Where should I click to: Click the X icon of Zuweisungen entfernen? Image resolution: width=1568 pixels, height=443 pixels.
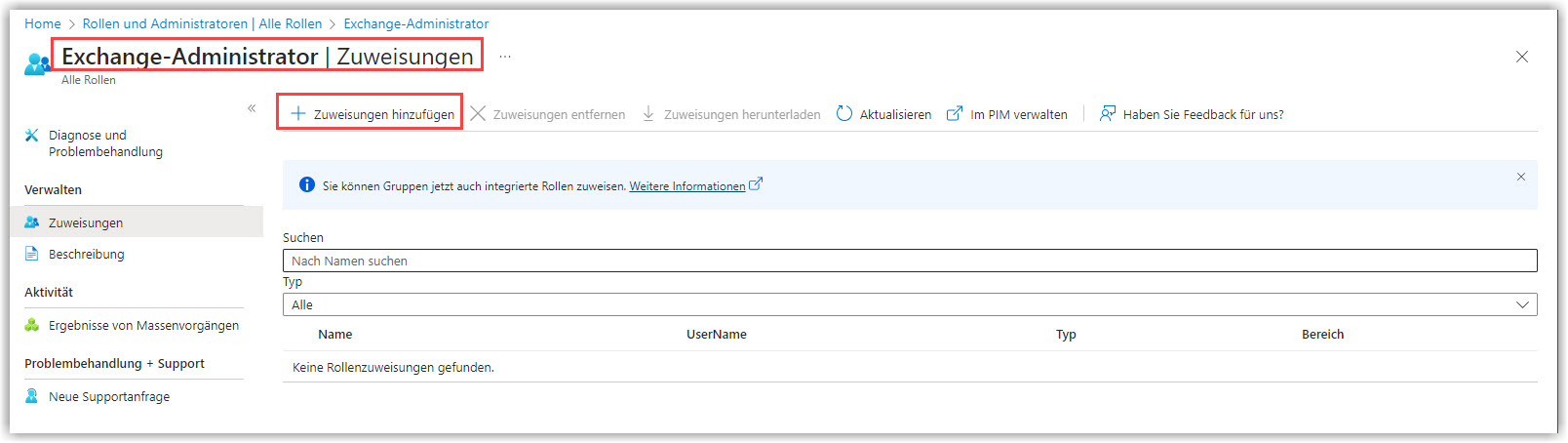tap(478, 113)
